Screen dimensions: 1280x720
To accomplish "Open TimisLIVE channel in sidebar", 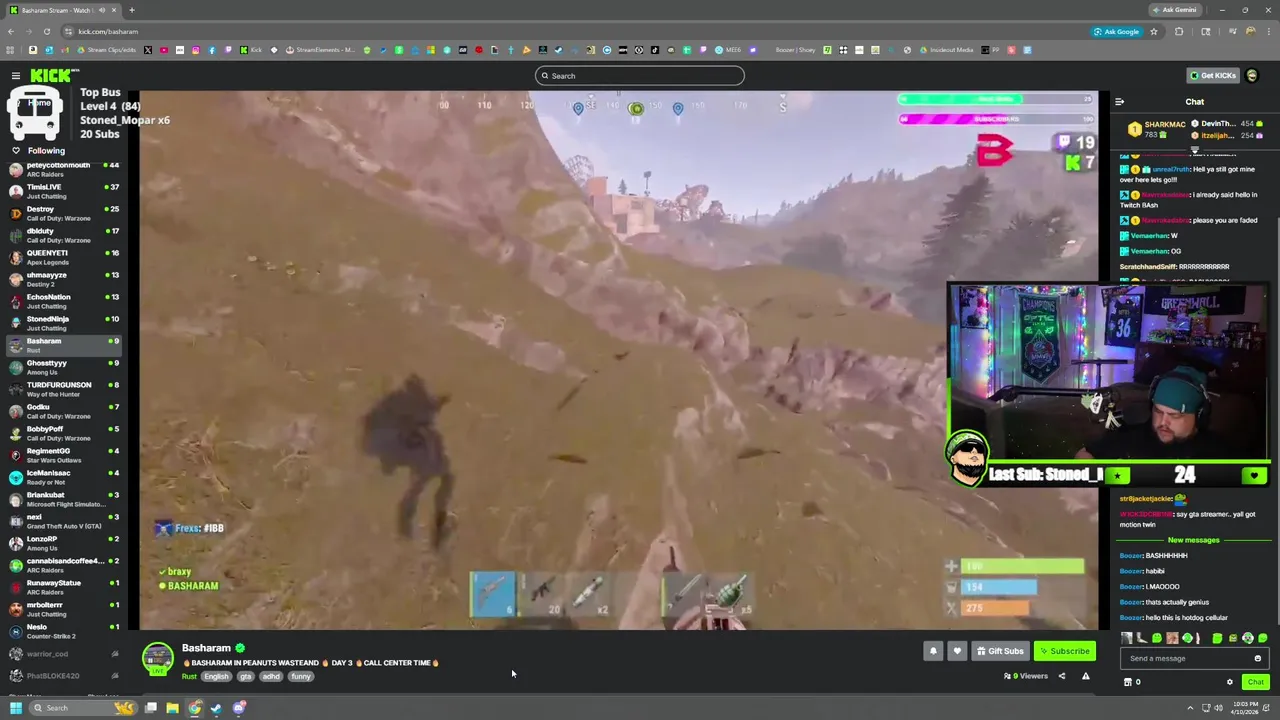I will pos(62,191).
